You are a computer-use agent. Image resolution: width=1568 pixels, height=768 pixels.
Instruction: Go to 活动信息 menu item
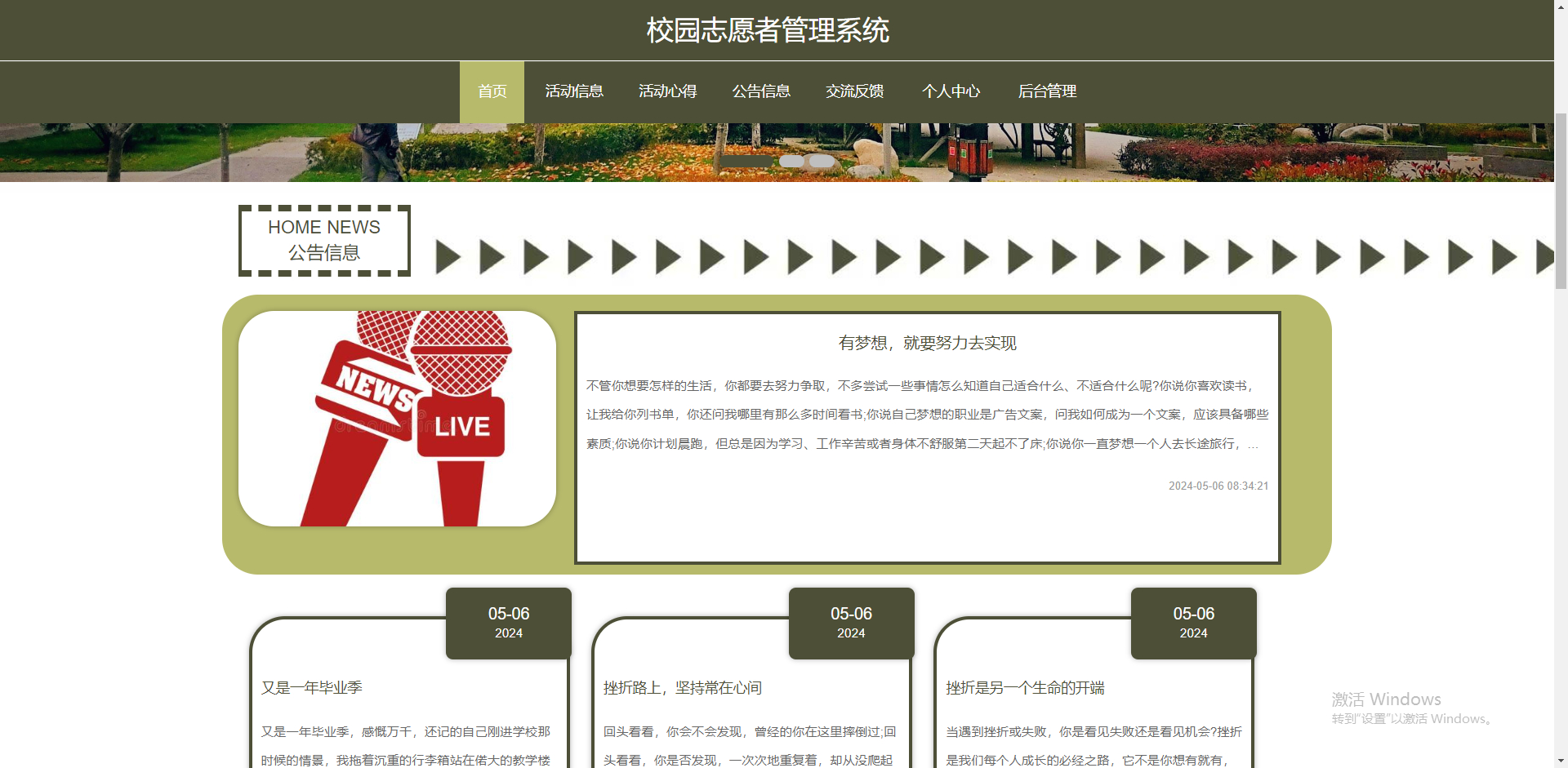(x=574, y=91)
